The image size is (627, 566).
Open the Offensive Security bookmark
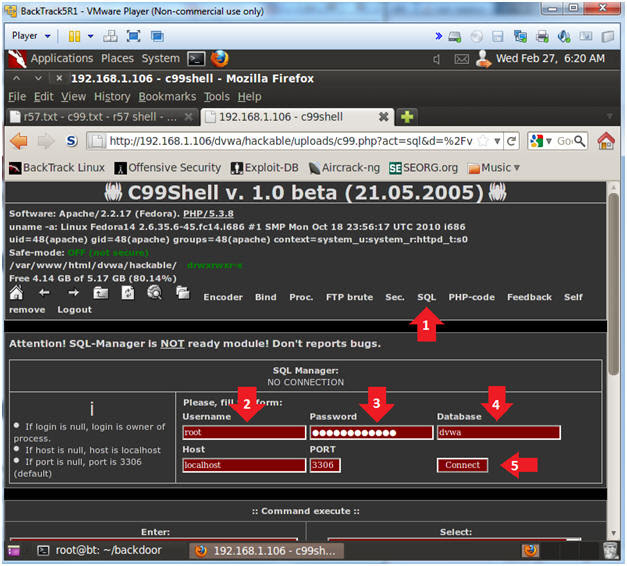168,168
